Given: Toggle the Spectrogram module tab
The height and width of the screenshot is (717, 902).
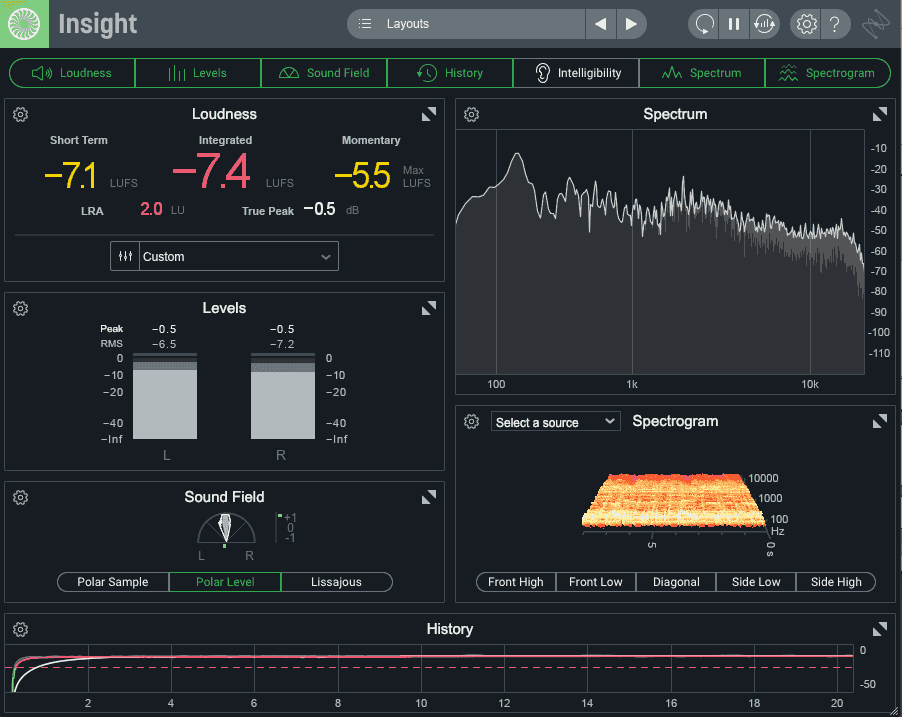Looking at the screenshot, I should pyautogui.click(x=828, y=73).
